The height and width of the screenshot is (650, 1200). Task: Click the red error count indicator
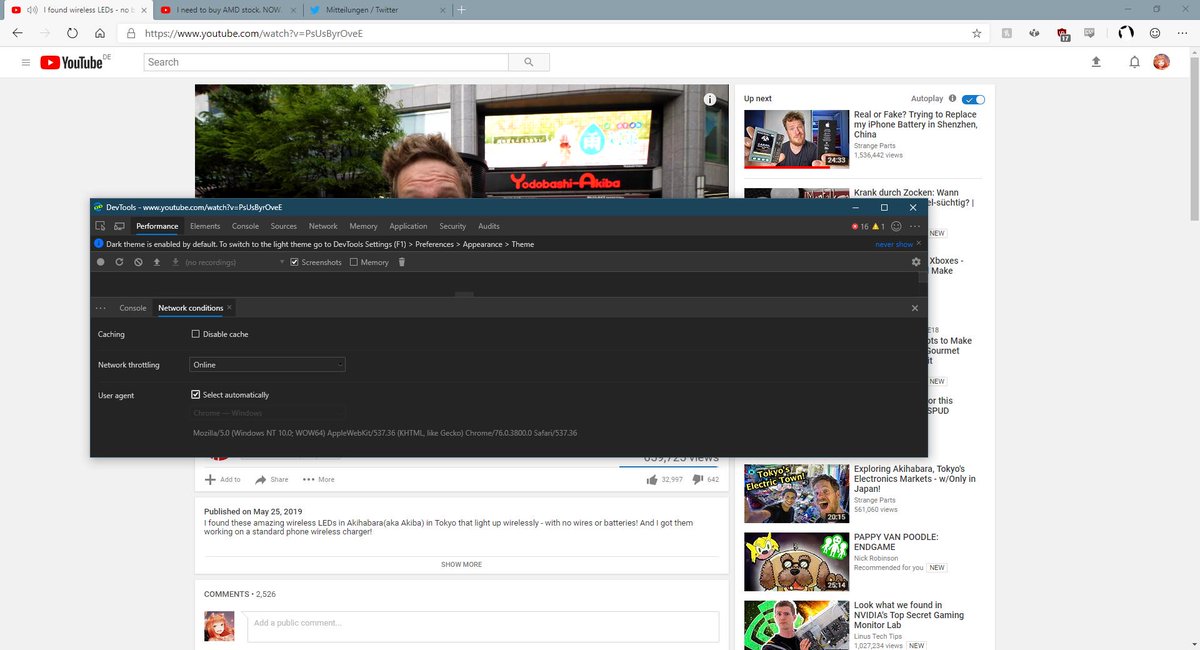tap(859, 226)
